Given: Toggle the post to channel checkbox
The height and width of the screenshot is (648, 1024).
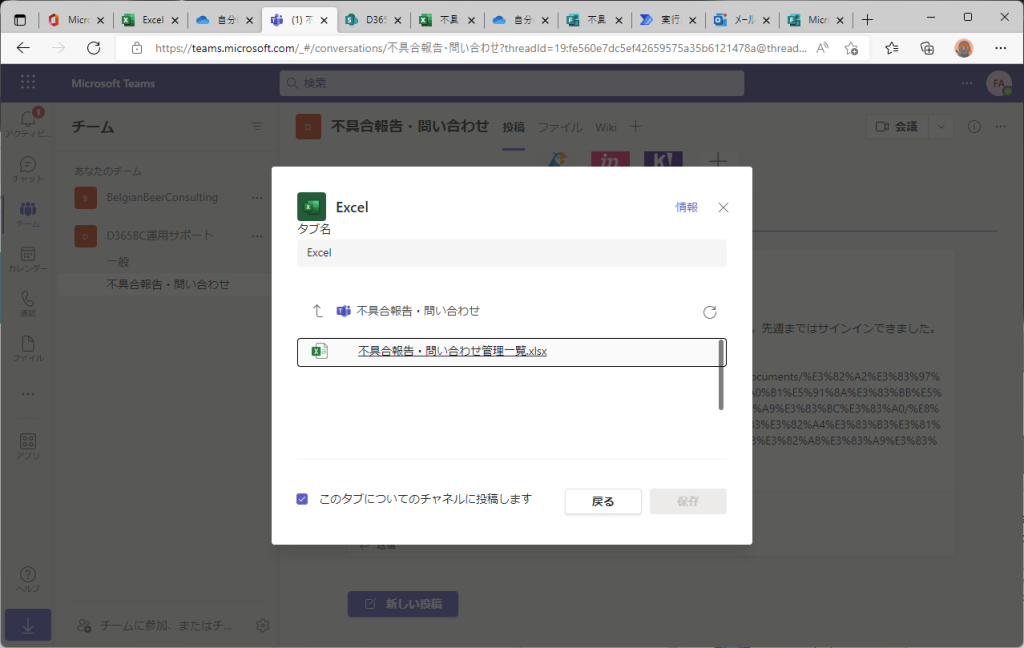Looking at the screenshot, I should [x=302, y=499].
